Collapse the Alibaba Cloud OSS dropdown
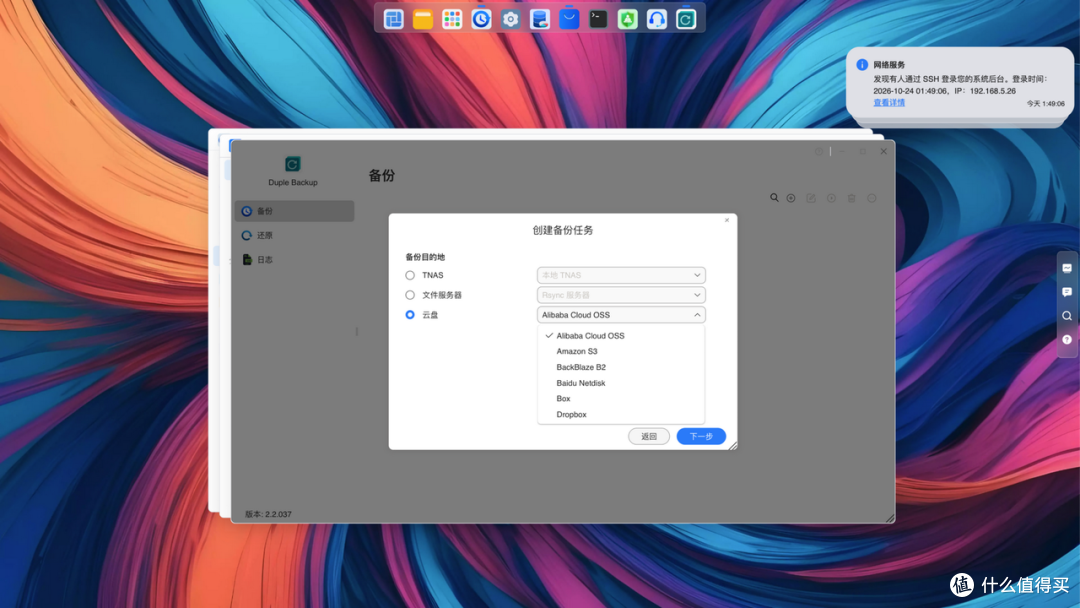The width and height of the screenshot is (1080, 608). [621, 315]
